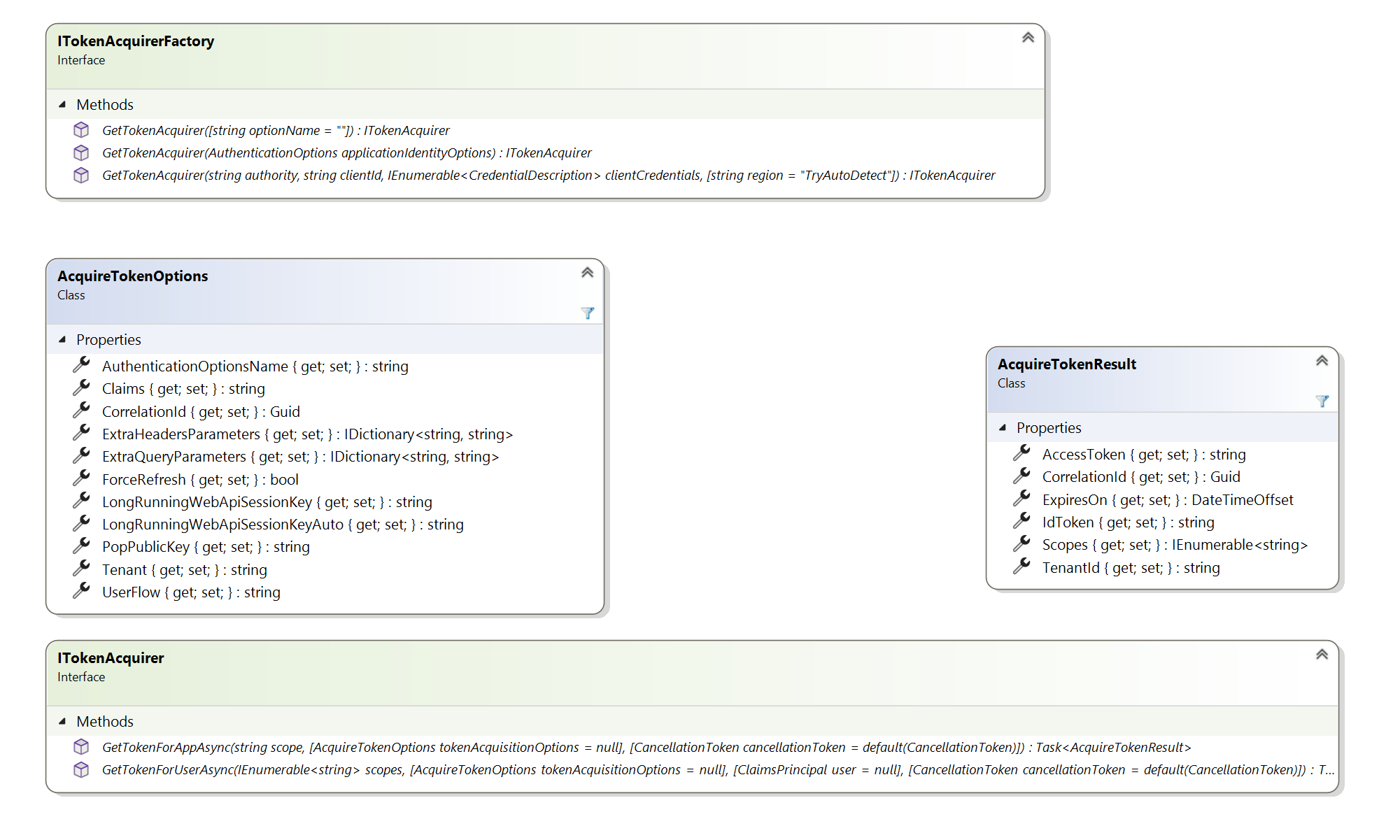Collapse Properties section in AcquireTokenOptions
This screenshot has width=1400, height=840.
click(x=62, y=340)
